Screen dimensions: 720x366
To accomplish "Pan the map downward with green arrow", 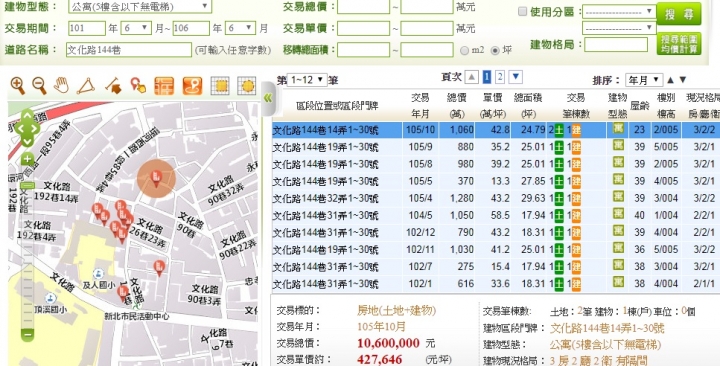I will point(27,141).
